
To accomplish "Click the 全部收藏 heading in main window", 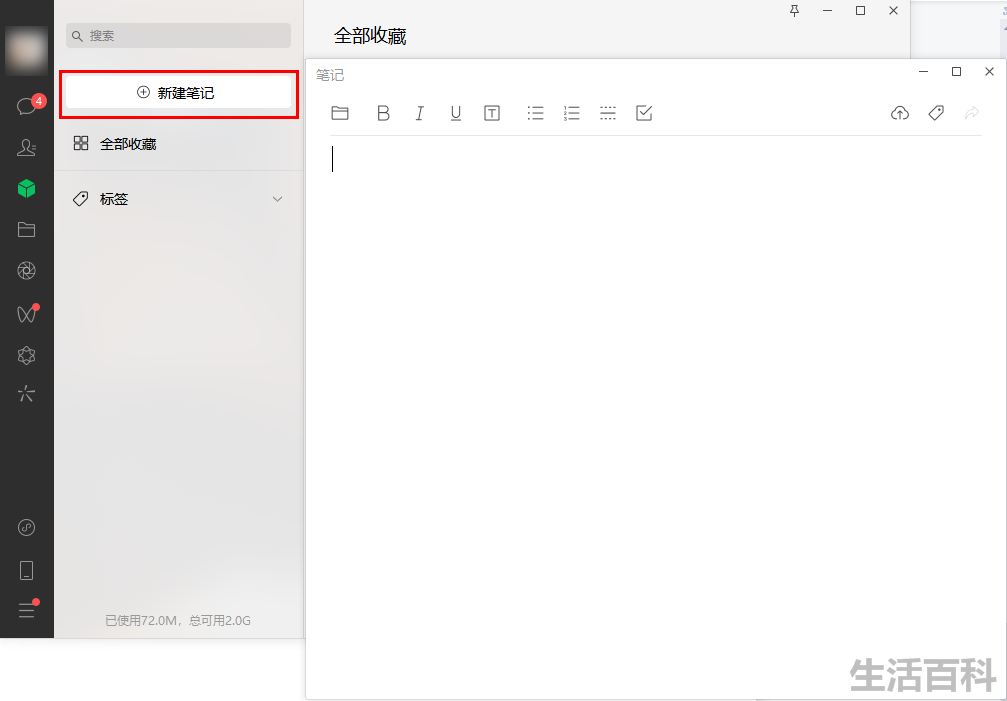I will tap(370, 36).
